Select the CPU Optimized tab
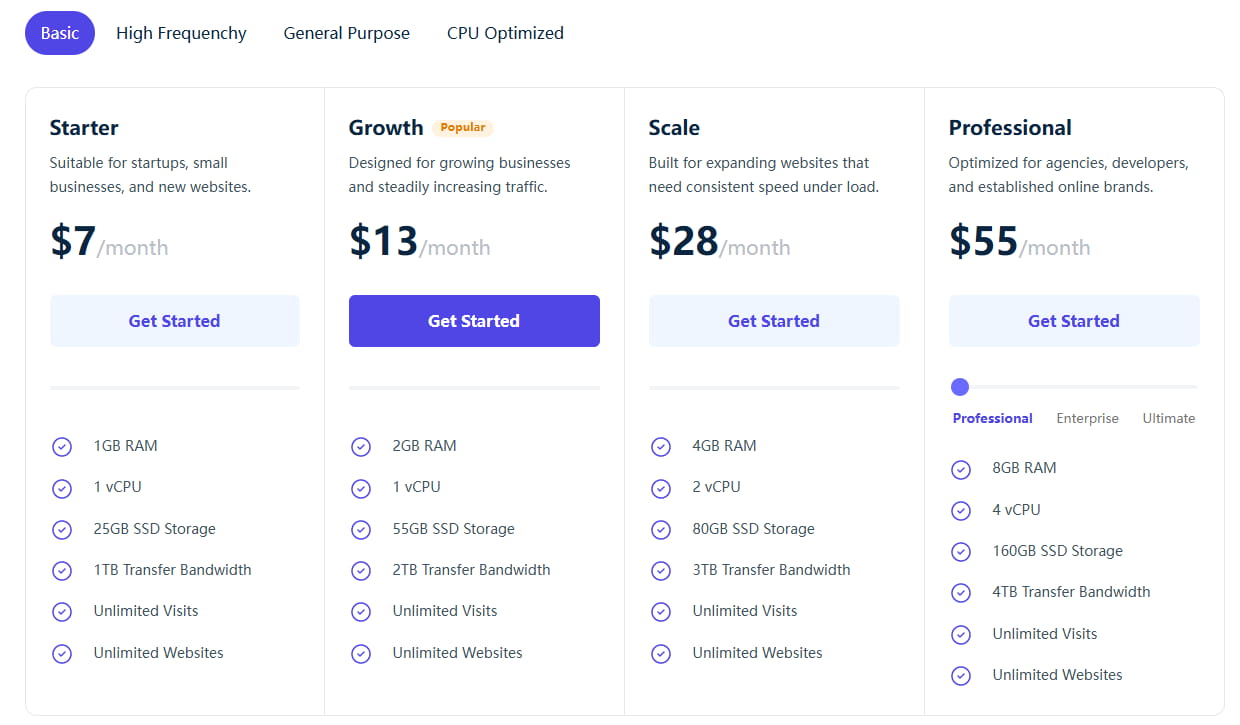 (x=505, y=33)
